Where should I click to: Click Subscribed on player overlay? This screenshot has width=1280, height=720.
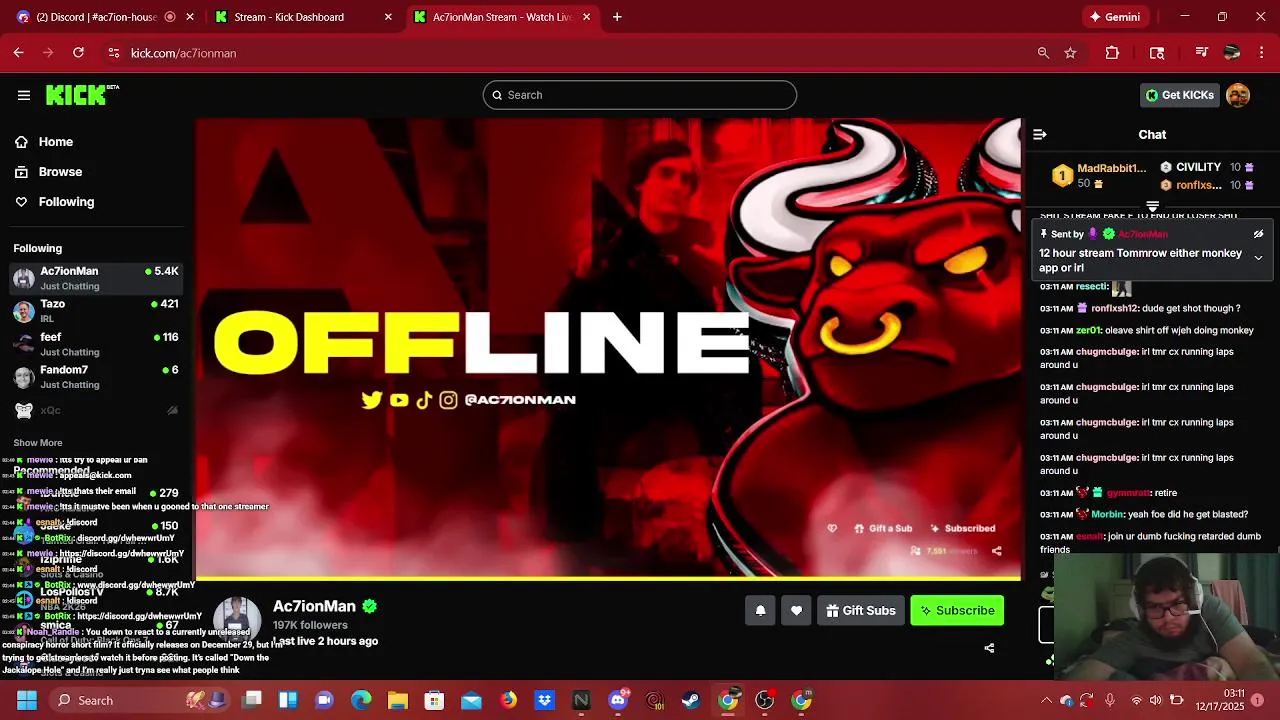point(962,528)
